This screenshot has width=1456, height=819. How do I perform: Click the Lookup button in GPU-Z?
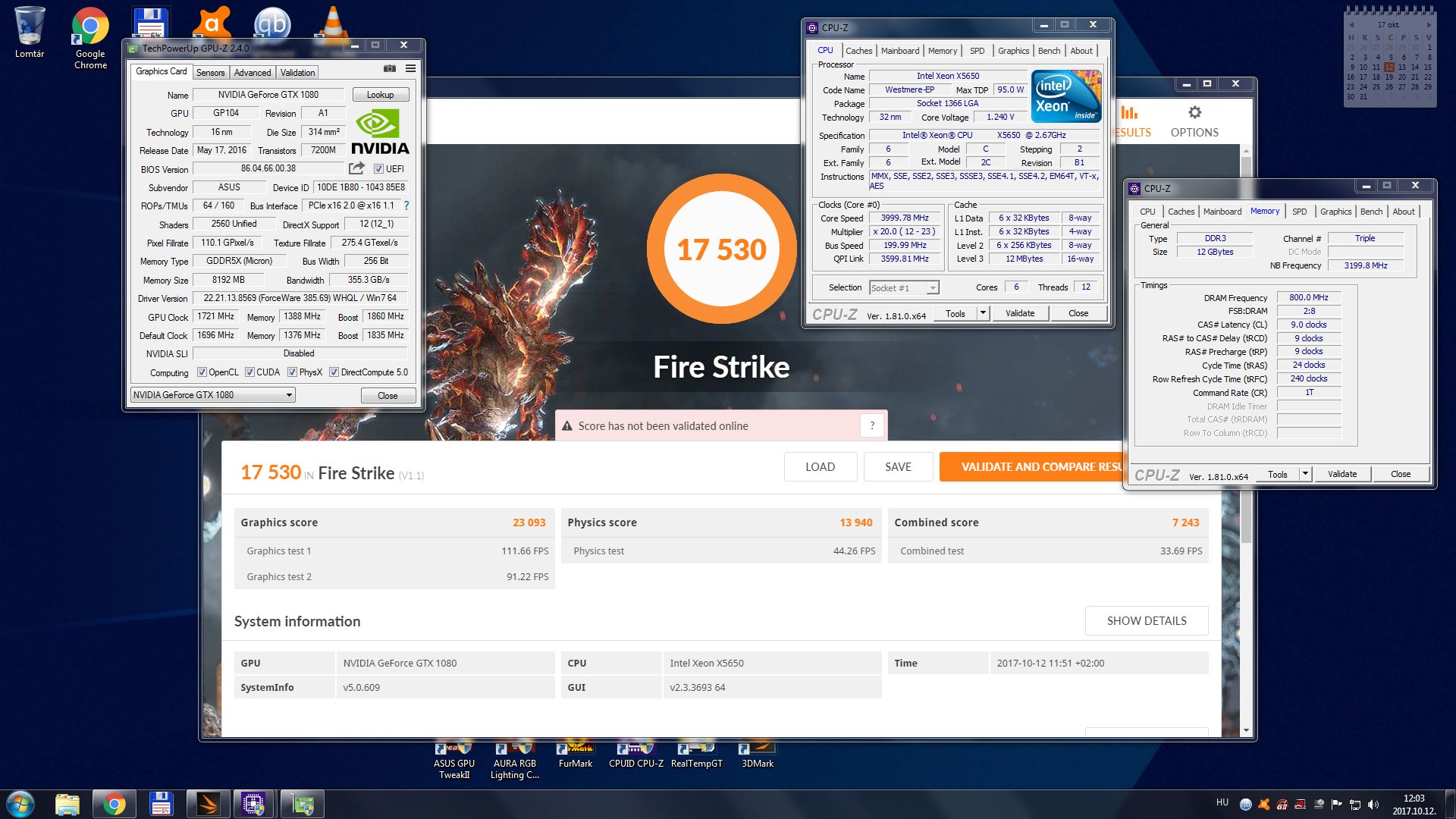(380, 95)
